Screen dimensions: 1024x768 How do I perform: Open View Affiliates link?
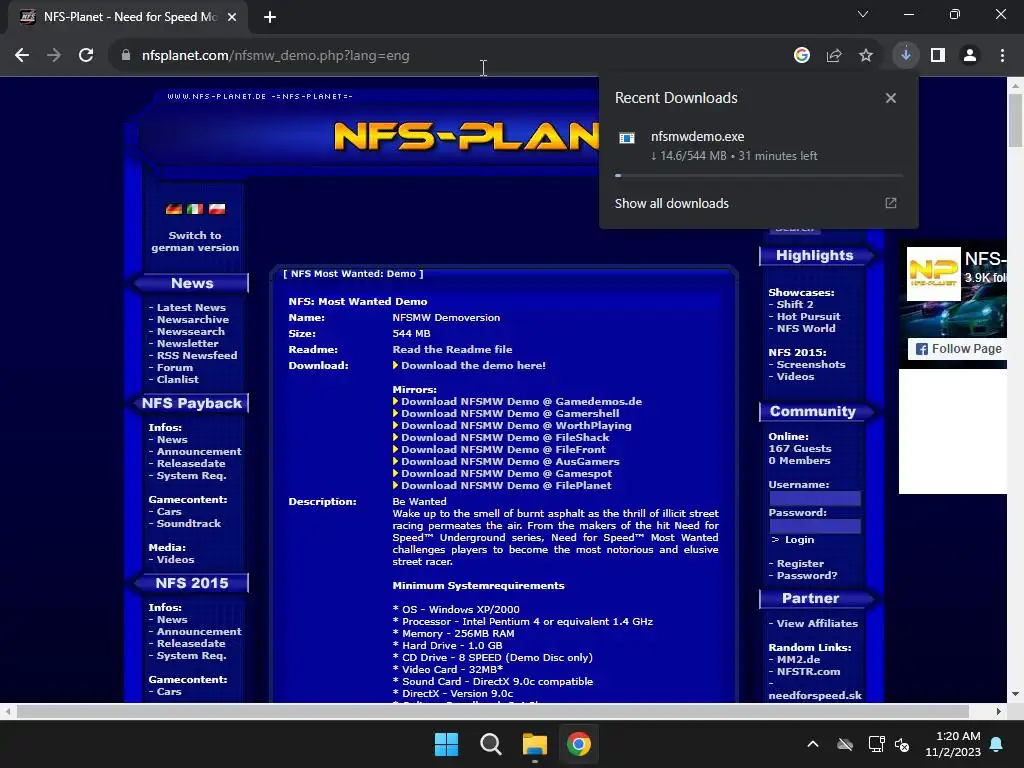tap(817, 624)
